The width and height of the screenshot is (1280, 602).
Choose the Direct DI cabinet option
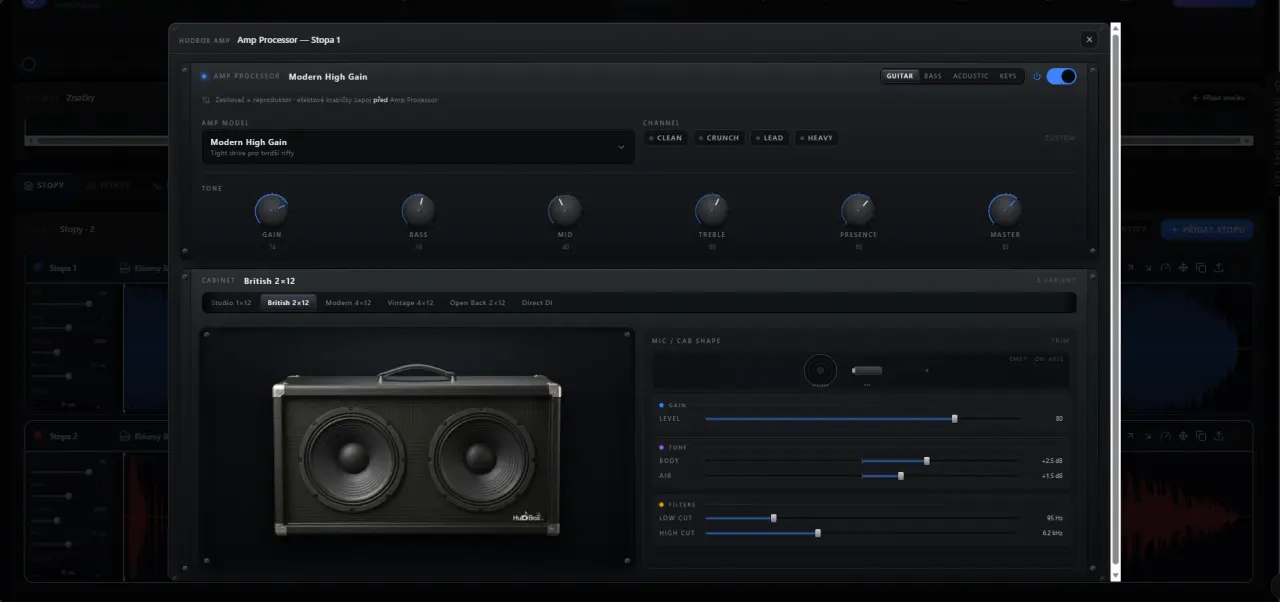537,302
